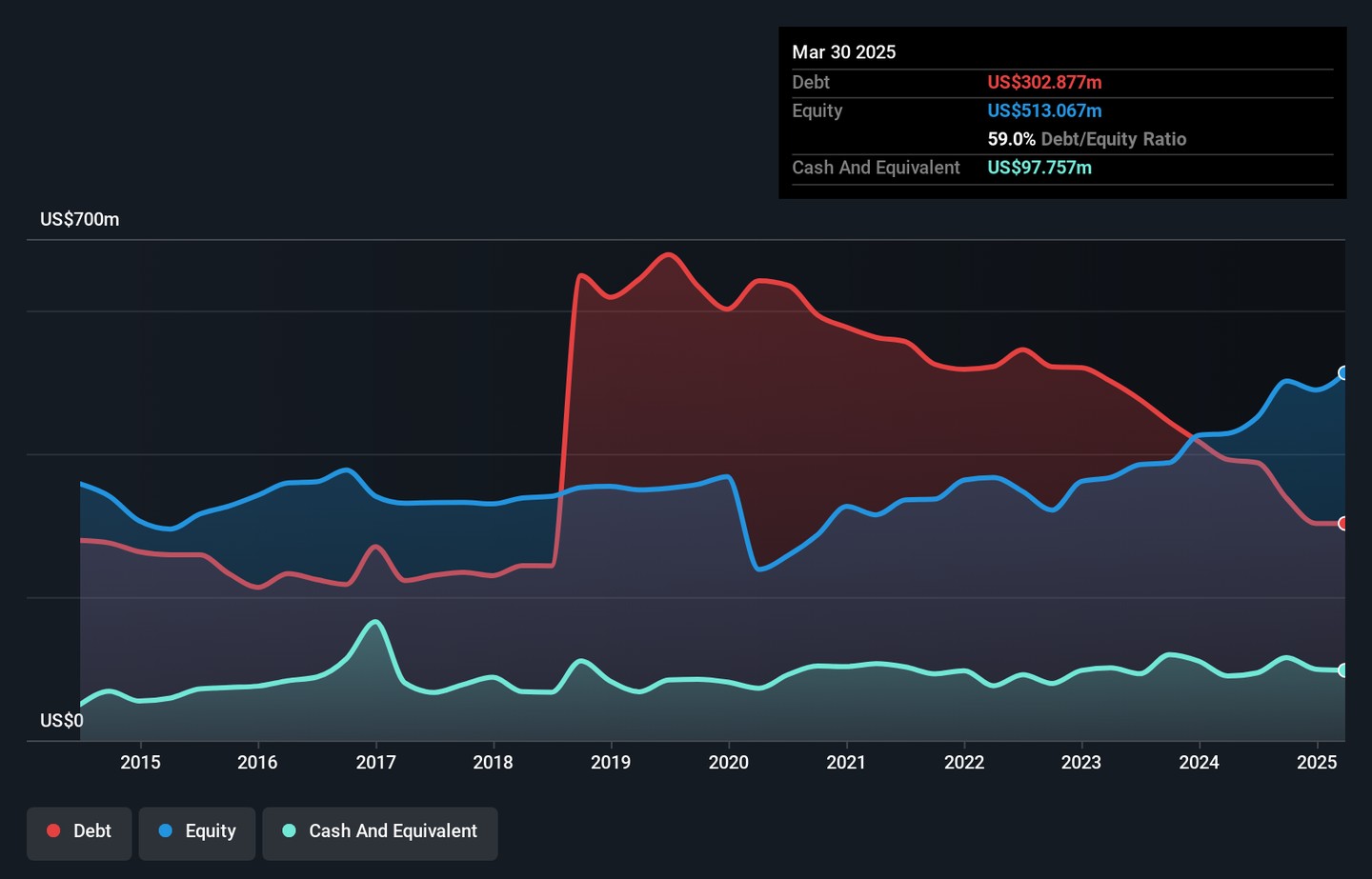Click the cash line spike at 2017
Screen dimensions: 1372x879
coord(375,622)
